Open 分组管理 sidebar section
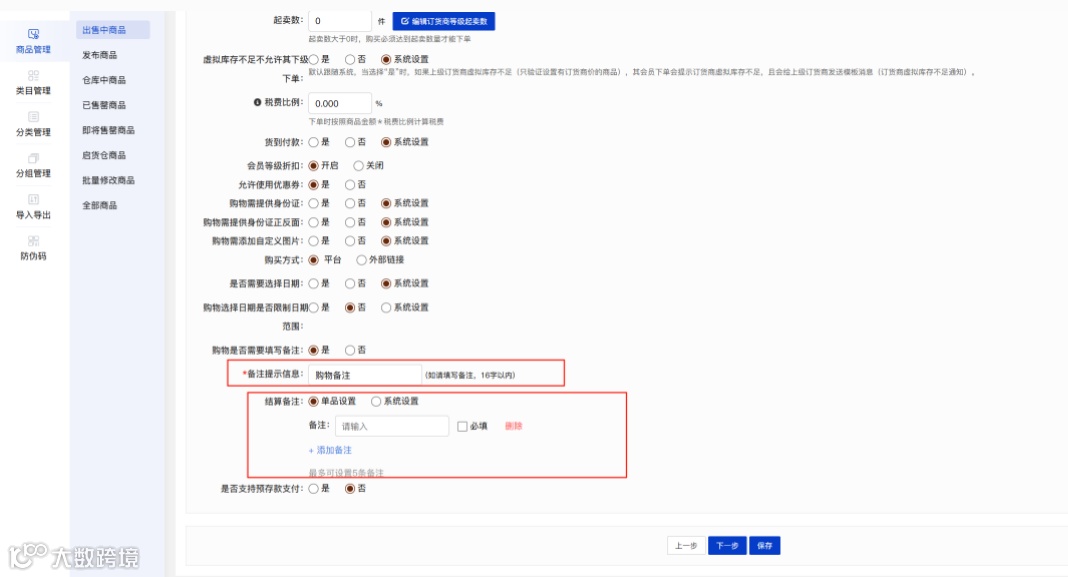1068x577 pixels. [33, 166]
